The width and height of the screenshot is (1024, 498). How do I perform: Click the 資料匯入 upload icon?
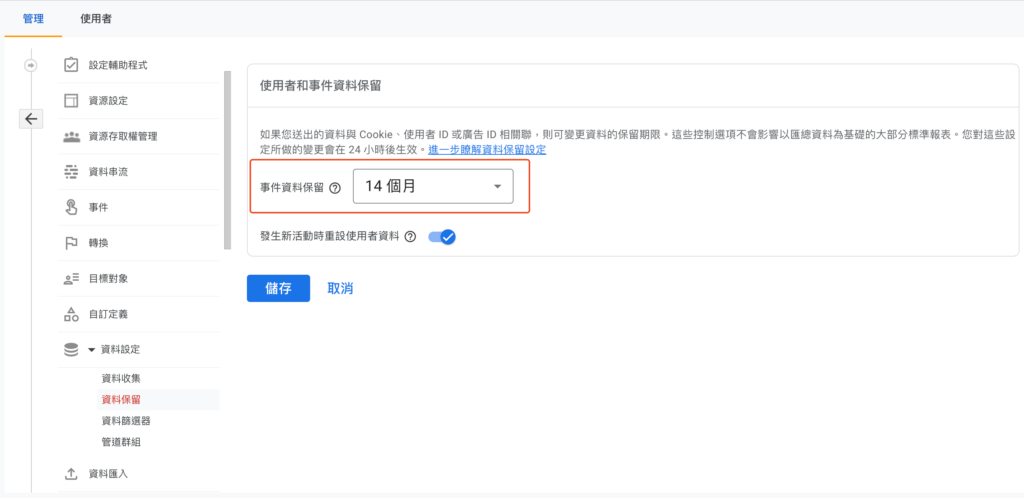click(x=71, y=474)
